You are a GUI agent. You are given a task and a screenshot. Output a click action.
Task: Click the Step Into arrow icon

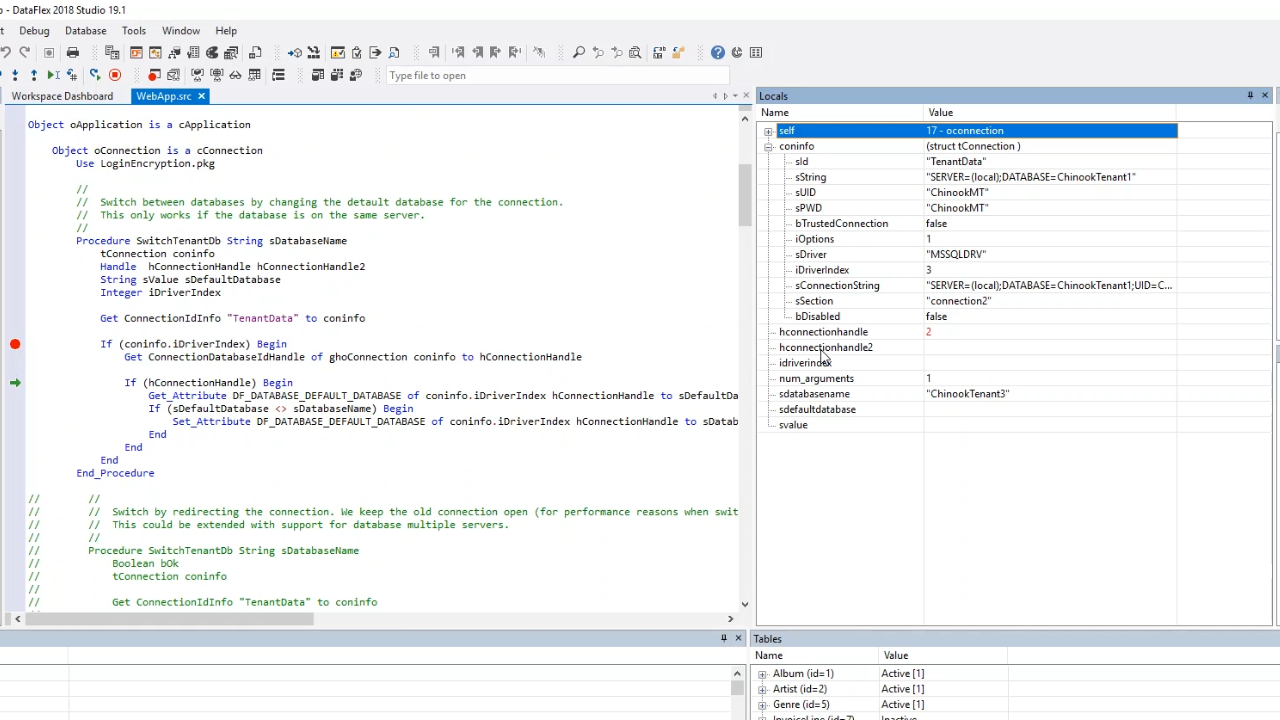(x=15, y=75)
